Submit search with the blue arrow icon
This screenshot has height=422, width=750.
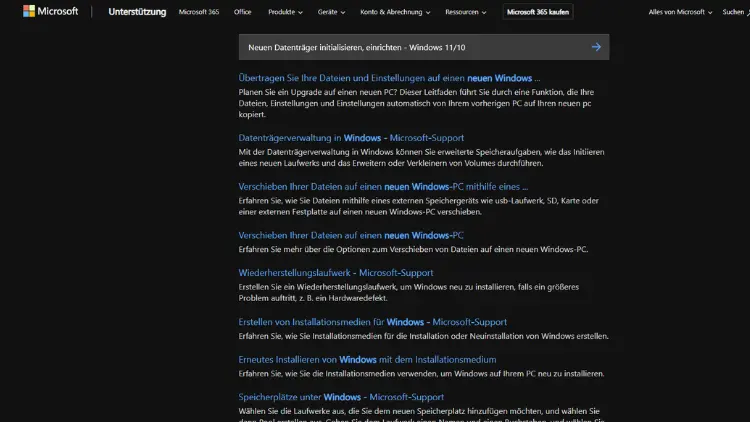tap(596, 47)
